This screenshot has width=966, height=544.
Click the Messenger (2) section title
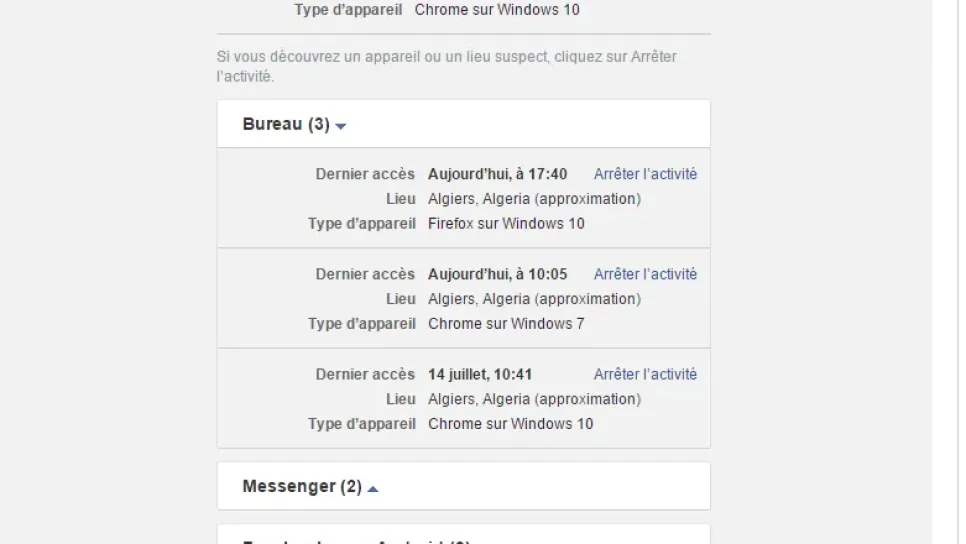301,486
